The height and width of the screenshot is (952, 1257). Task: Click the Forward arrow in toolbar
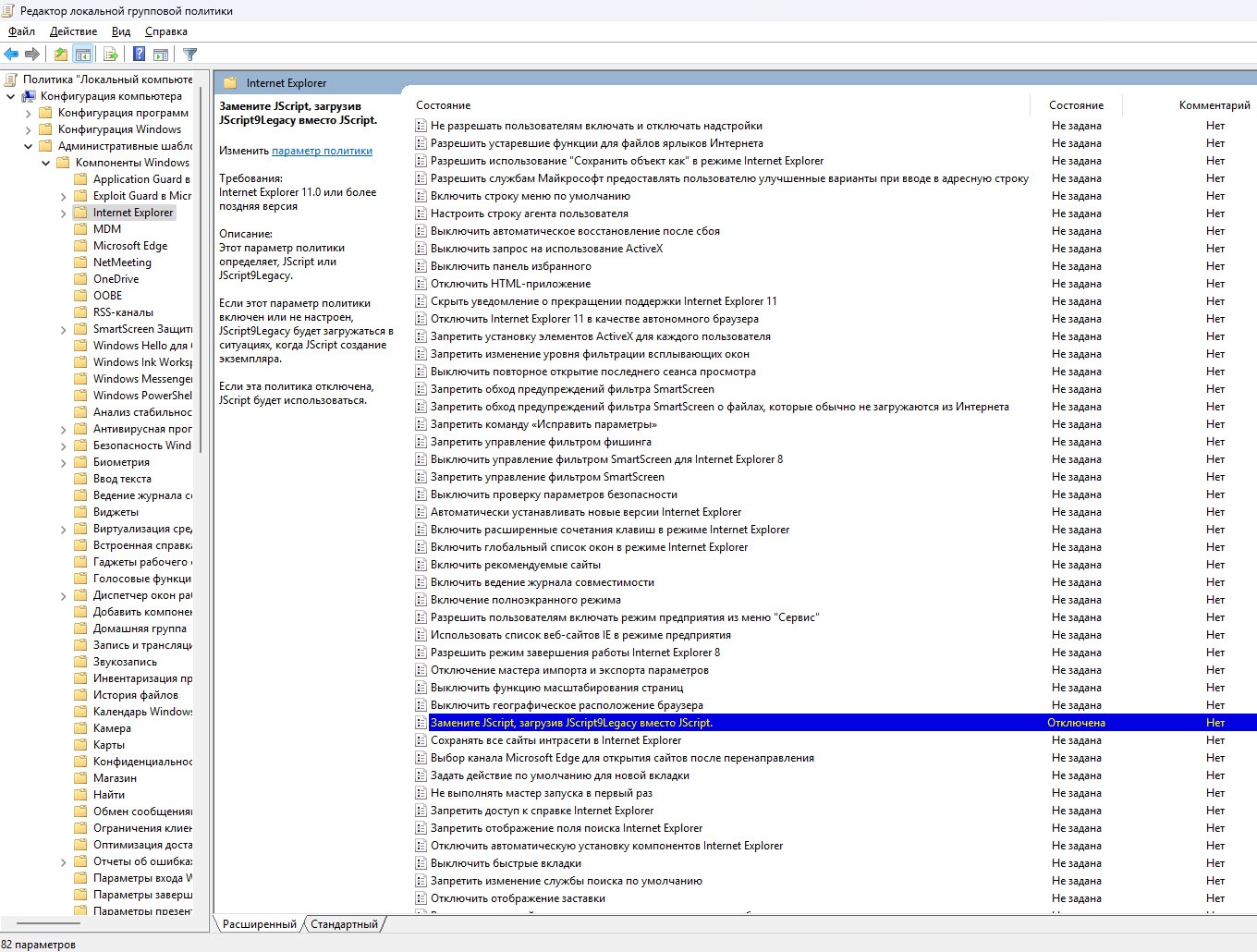point(32,55)
